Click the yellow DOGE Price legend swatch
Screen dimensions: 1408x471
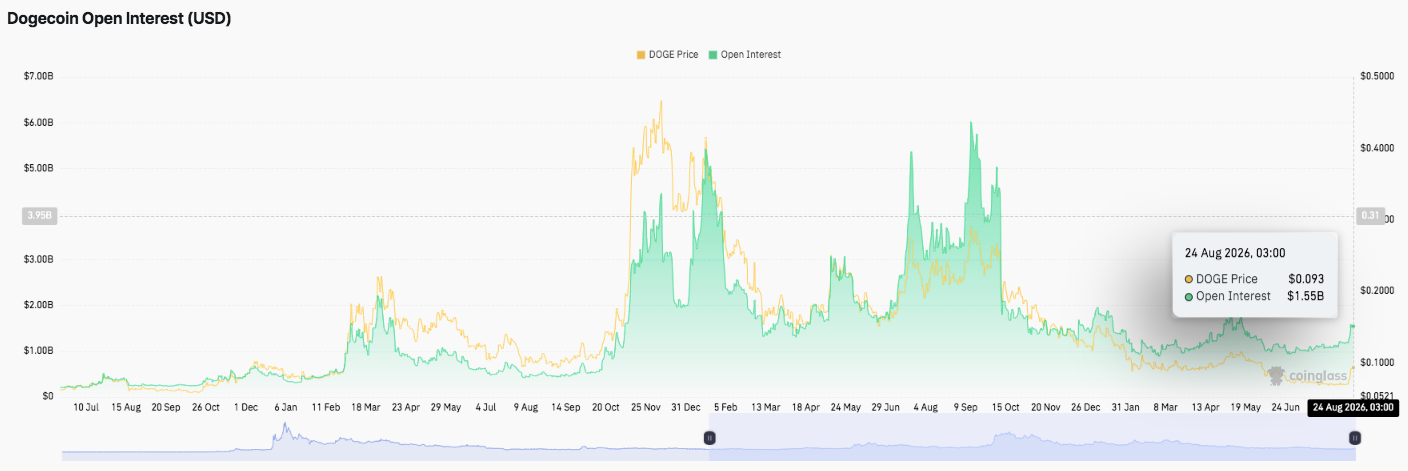(x=641, y=55)
